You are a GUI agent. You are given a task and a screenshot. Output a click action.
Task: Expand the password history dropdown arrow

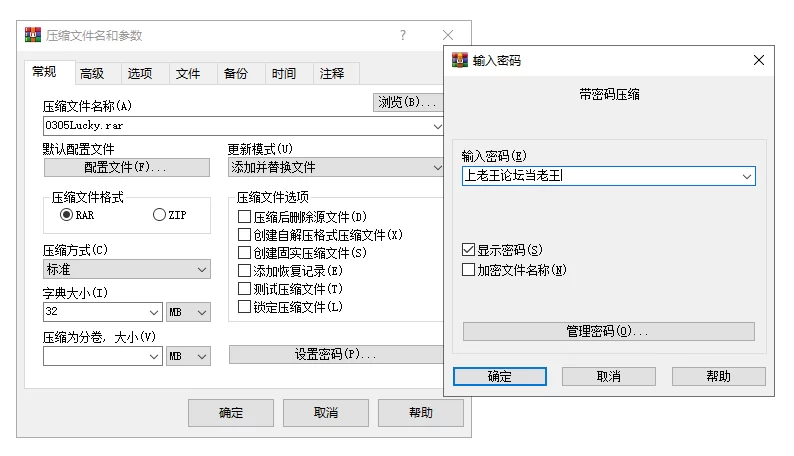point(746,176)
